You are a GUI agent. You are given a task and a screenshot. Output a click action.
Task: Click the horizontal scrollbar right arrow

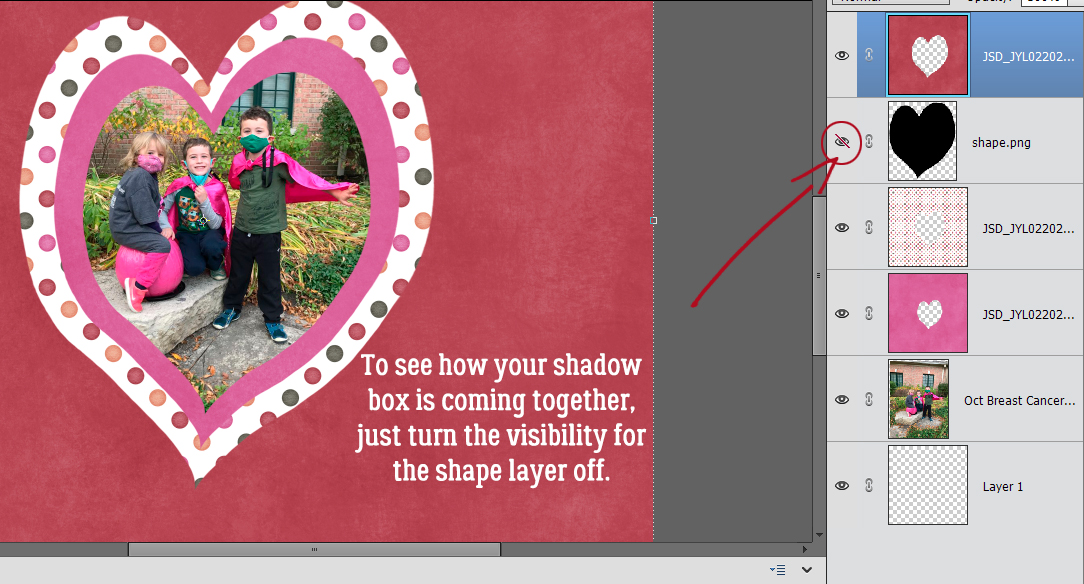click(x=805, y=549)
